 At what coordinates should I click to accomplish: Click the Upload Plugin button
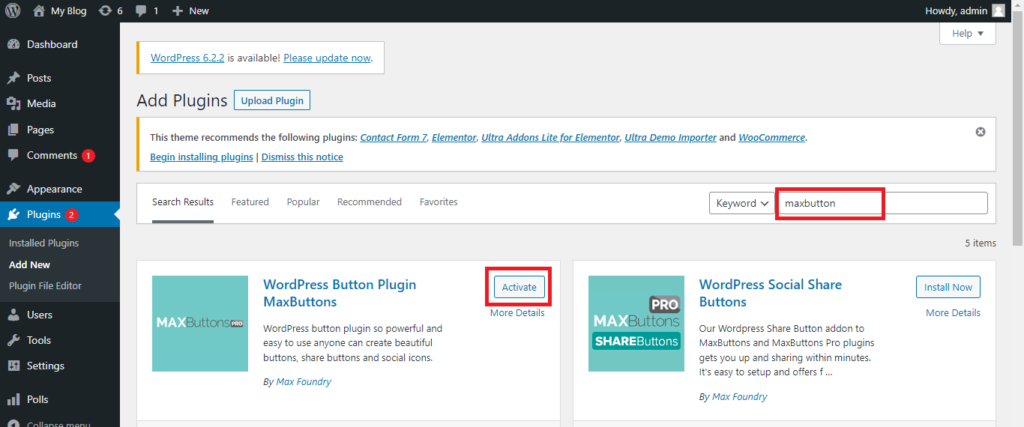pyautogui.click(x=272, y=101)
